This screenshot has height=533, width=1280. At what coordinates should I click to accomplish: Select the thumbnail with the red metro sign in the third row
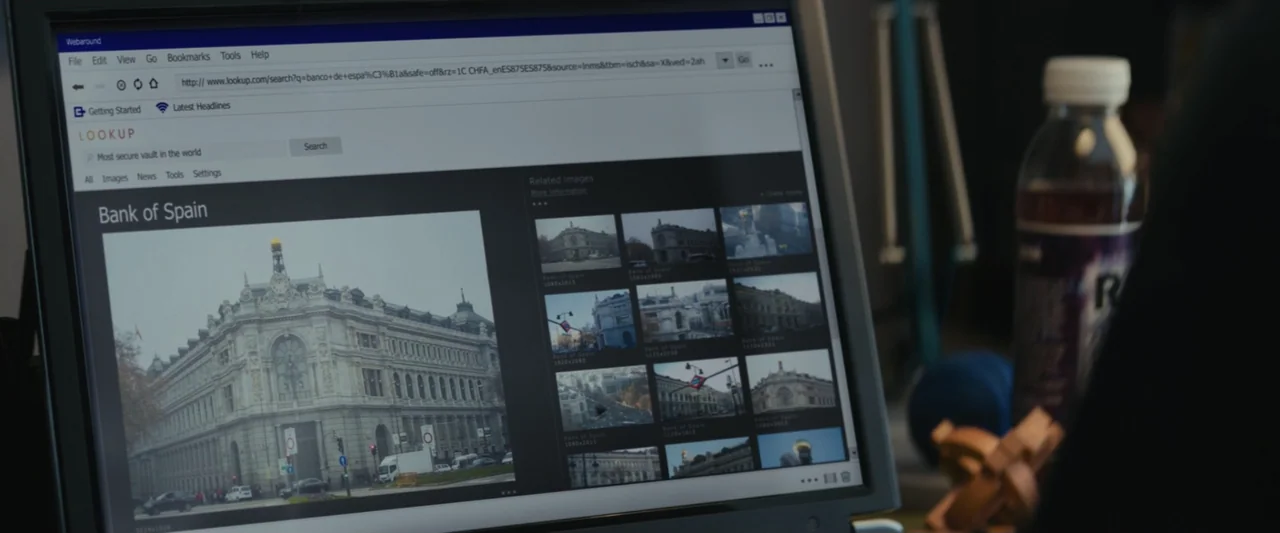(700, 389)
